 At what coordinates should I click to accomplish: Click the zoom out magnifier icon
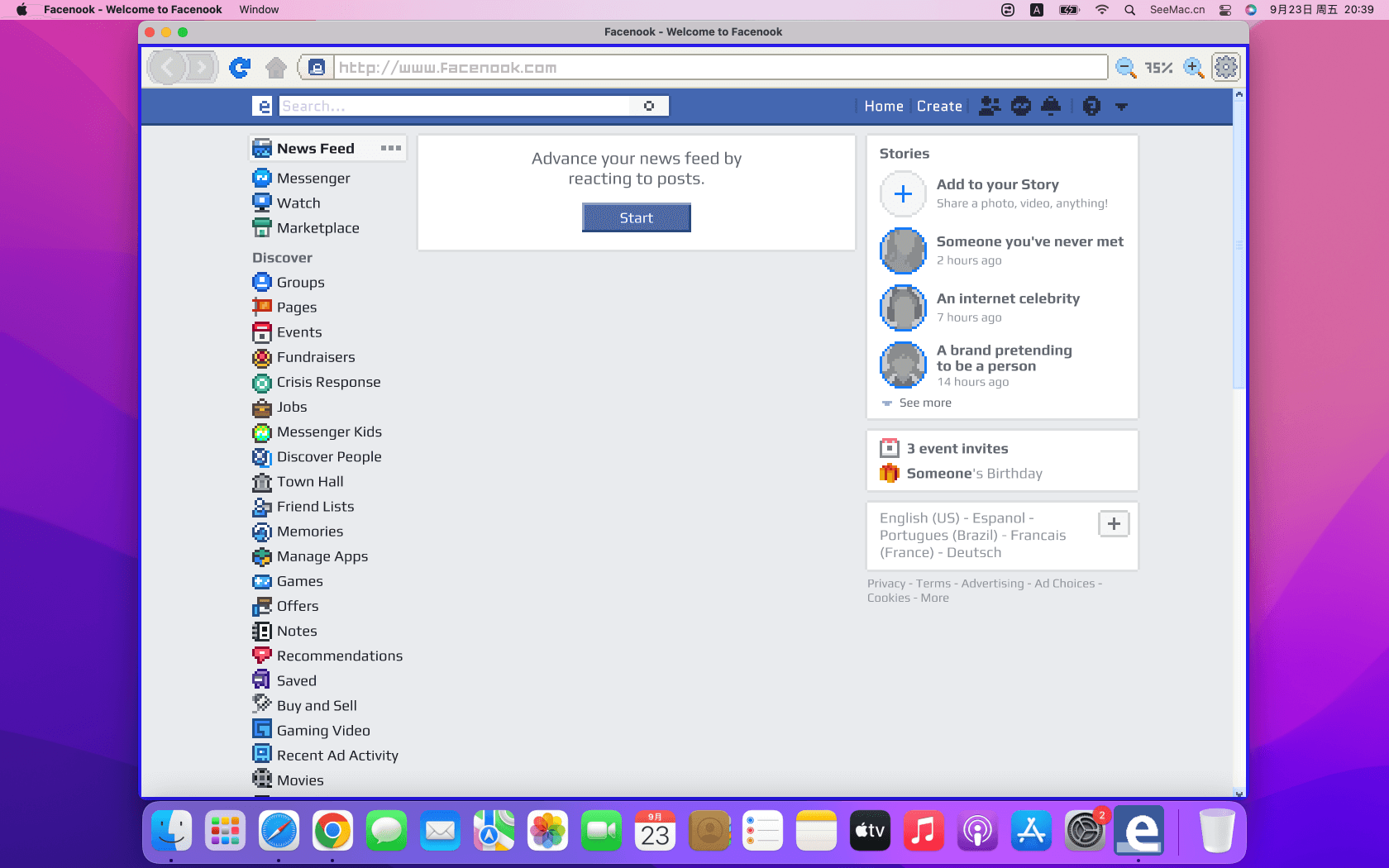coord(1125,68)
